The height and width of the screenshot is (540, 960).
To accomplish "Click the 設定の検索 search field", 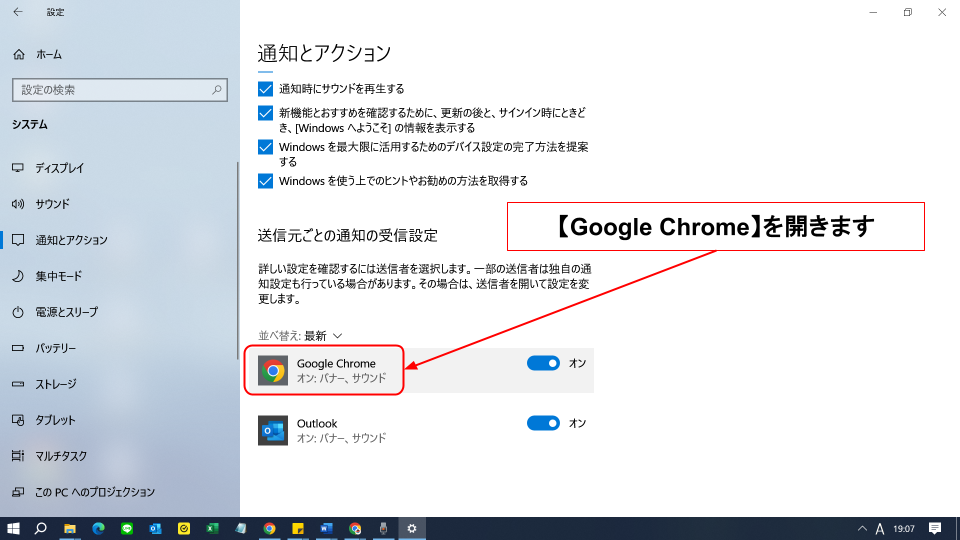I will click(x=110, y=90).
